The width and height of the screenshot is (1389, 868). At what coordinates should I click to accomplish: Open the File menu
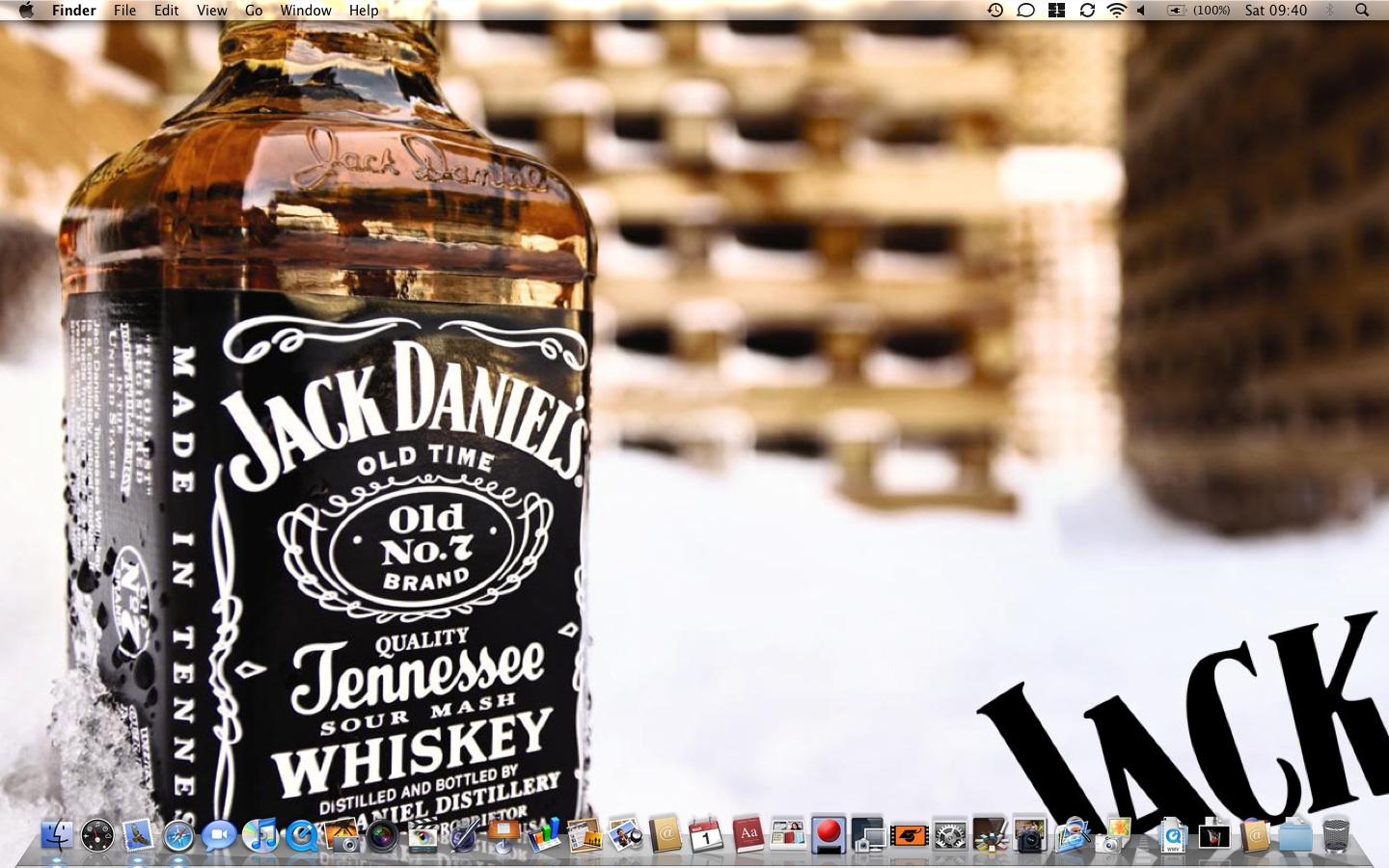pyautogui.click(x=124, y=11)
